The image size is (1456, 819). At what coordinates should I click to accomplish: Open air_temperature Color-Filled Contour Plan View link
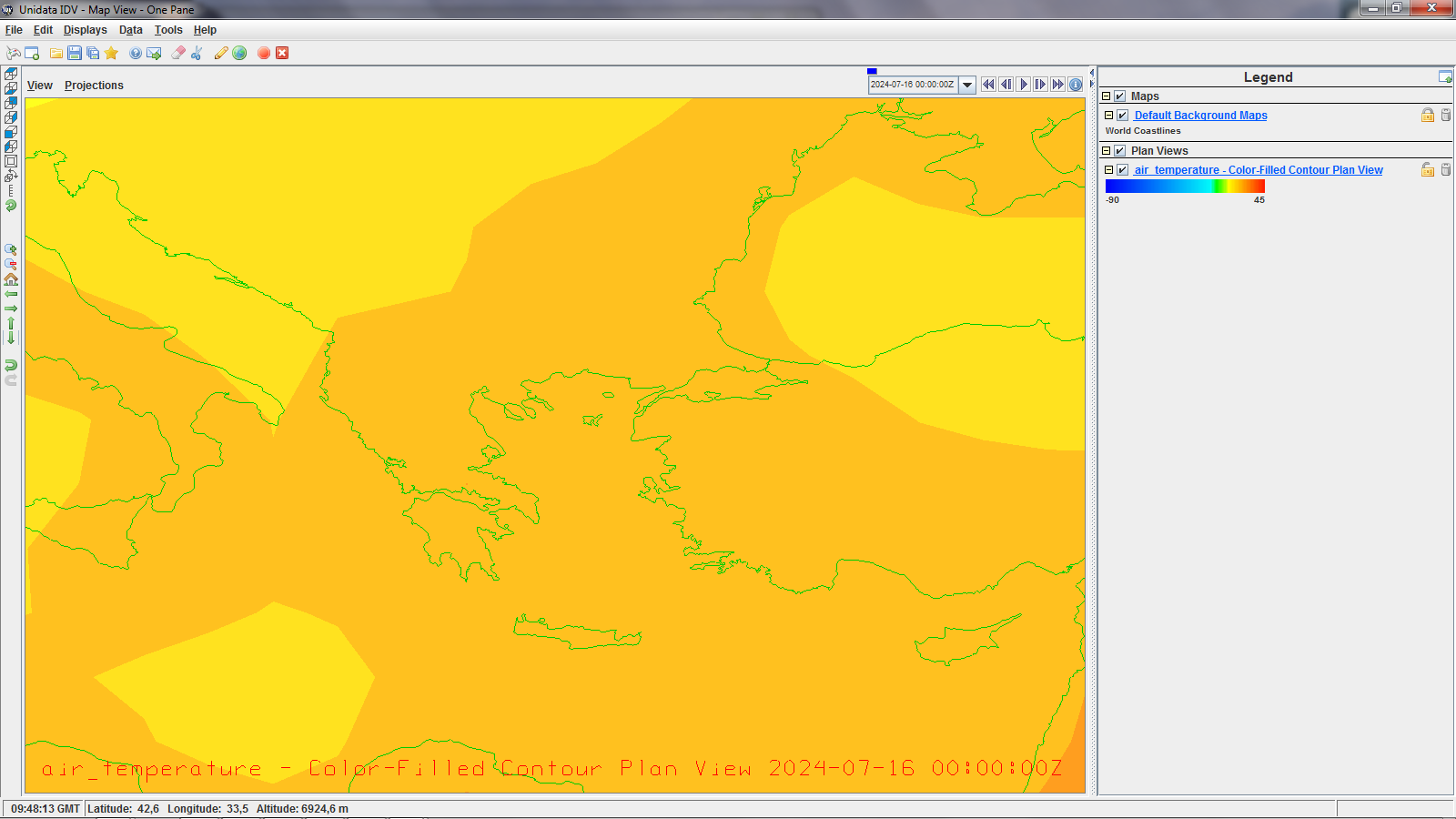pos(1259,170)
